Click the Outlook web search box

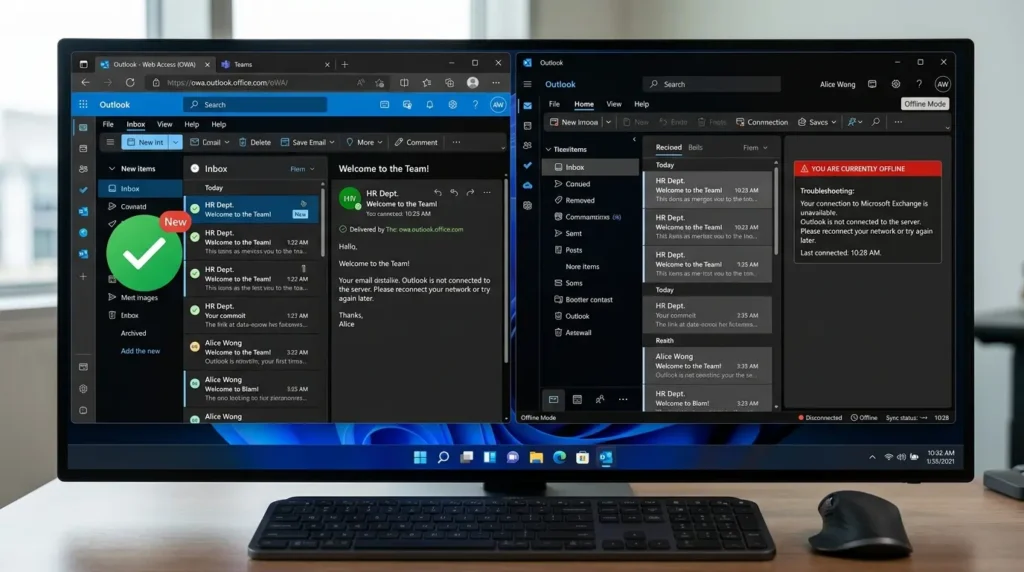click(x=255, y=104)
